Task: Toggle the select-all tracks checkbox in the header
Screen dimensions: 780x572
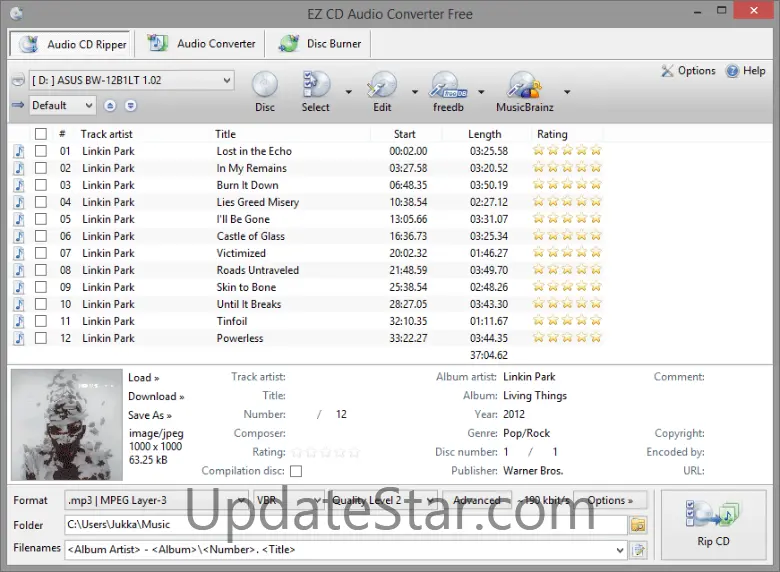Action: point(41,134)
